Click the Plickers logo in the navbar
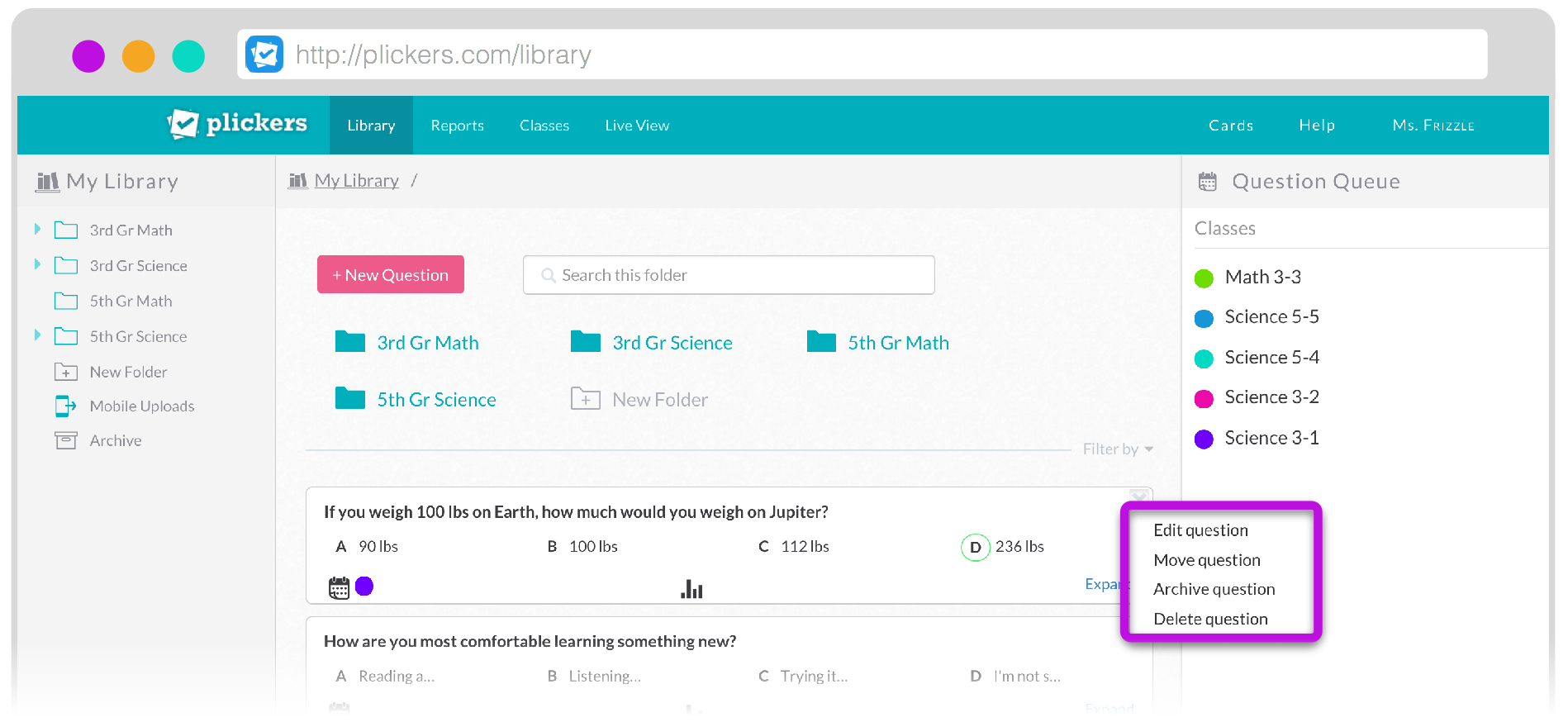This screenshot has height=722, width=1568. tap(236, 124)
